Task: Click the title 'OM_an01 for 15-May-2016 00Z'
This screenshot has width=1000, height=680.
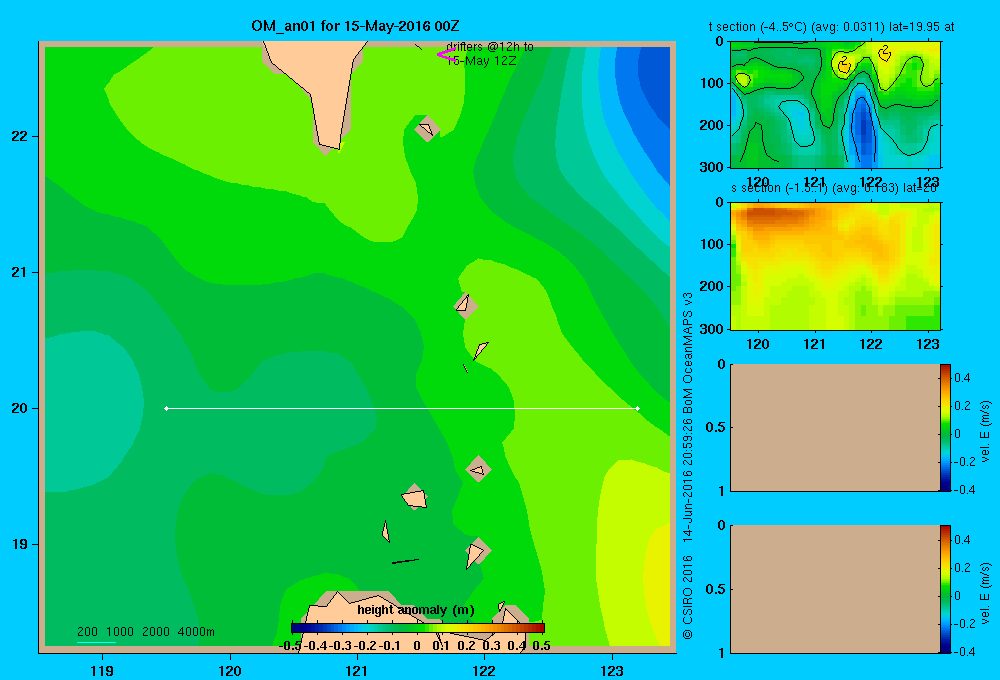Action: 355,26
